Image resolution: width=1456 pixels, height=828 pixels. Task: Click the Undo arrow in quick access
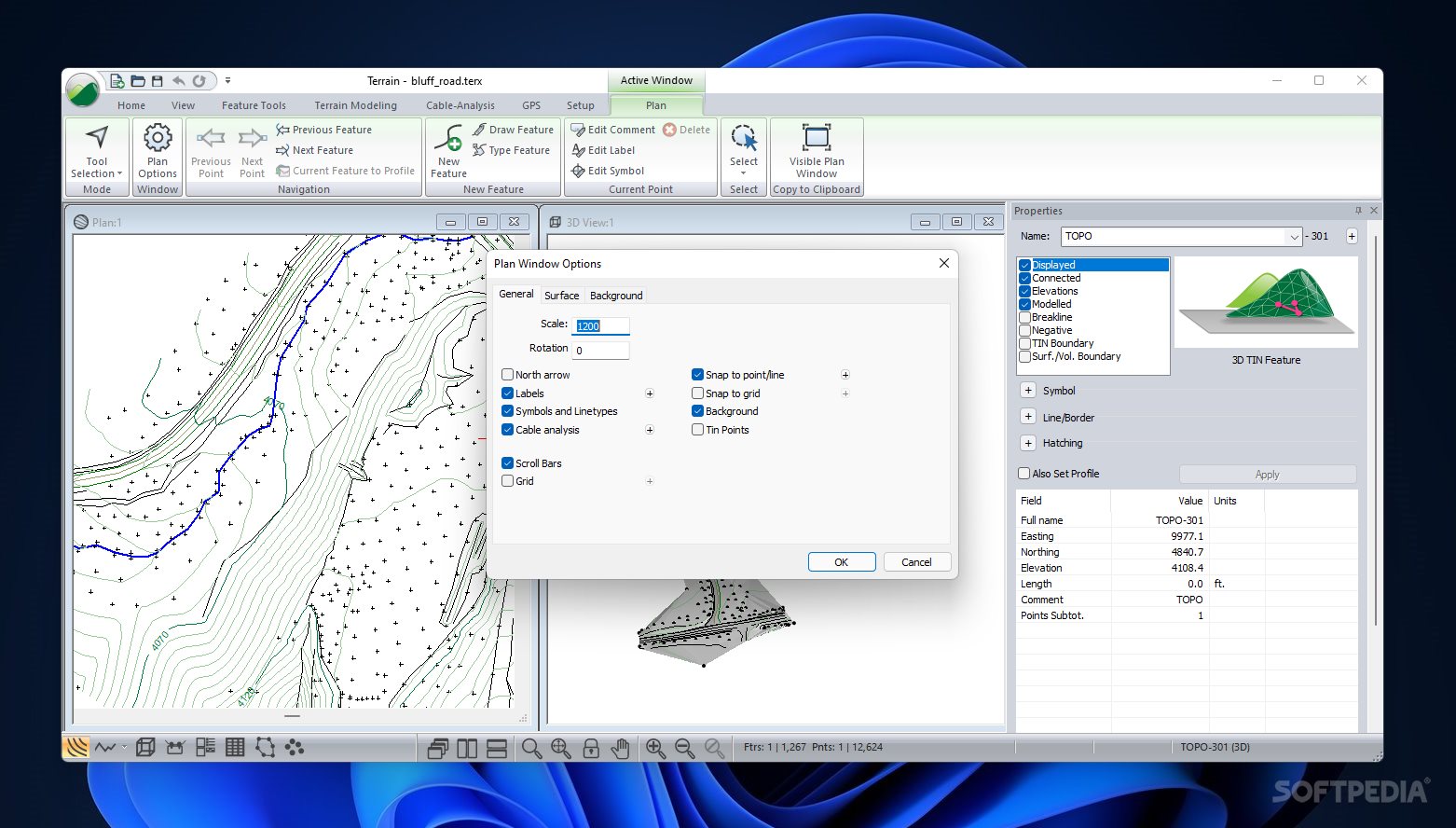178,81
